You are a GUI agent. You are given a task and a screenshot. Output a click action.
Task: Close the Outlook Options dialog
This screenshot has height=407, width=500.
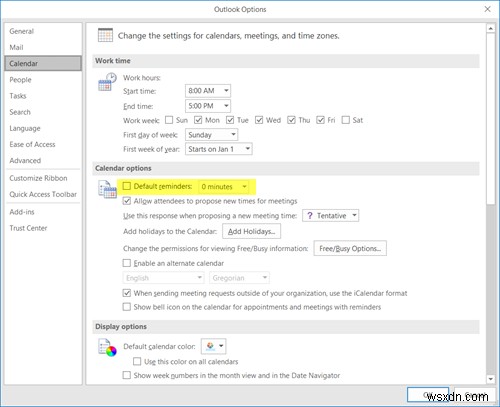coord(487,9)
